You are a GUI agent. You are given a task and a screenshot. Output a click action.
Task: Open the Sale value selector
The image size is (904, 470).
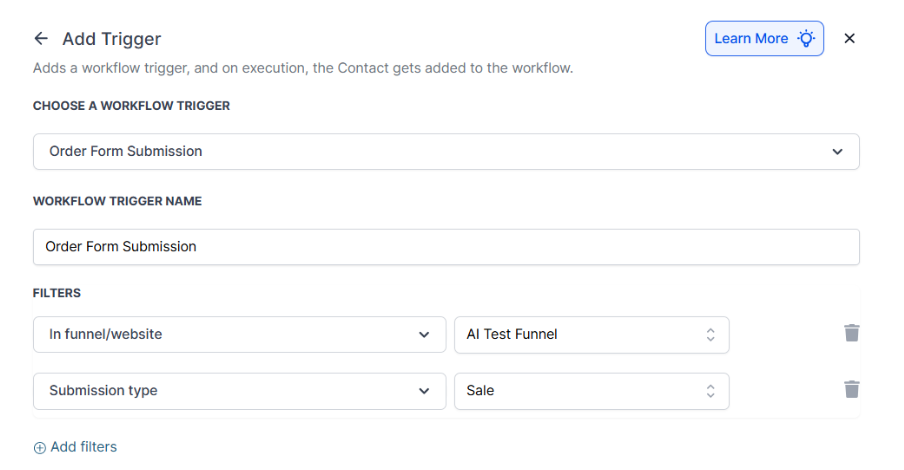point(580,391)
